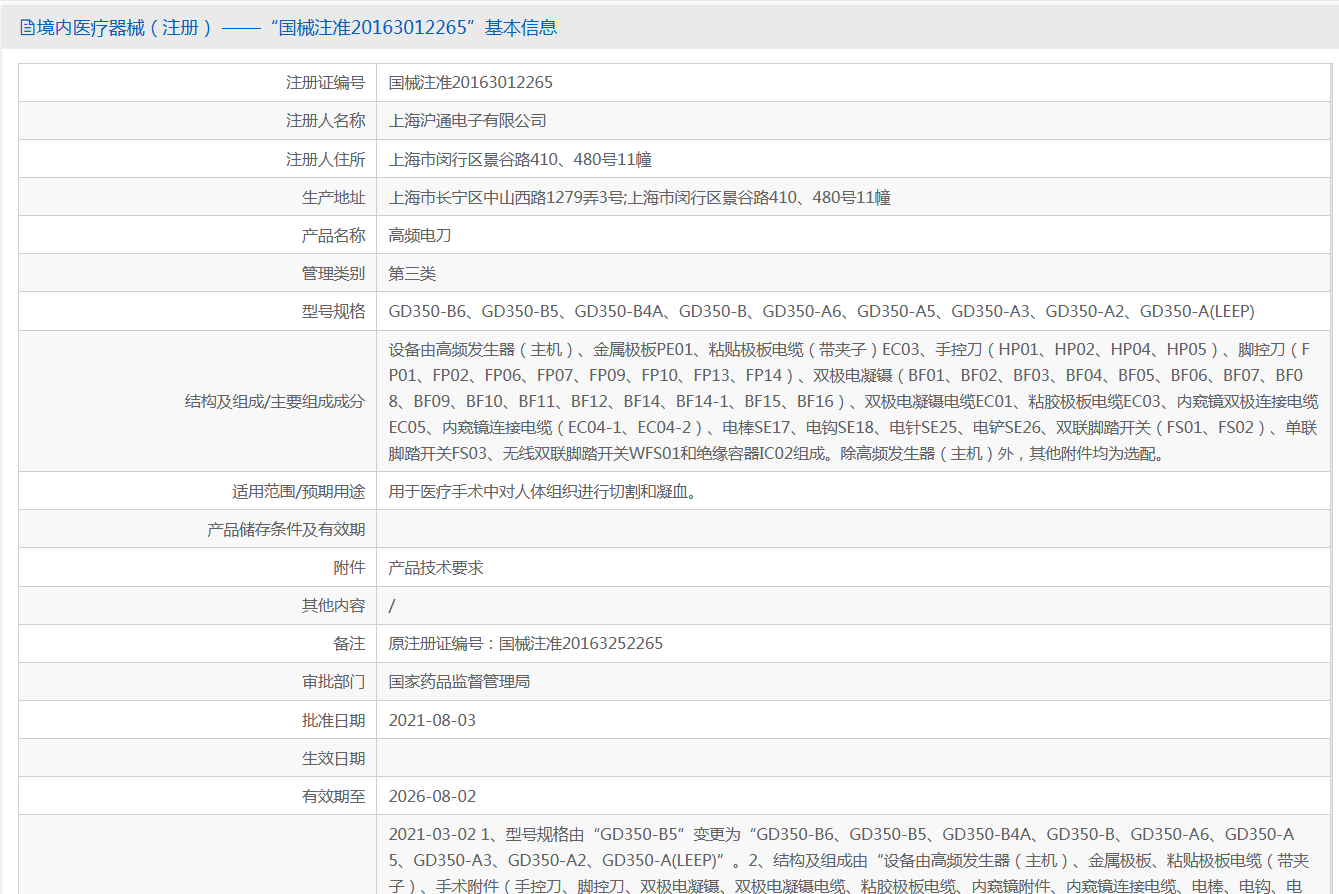The height and width of the screenshot is (894, 1339).
Task: Select the slash value in 其他内容 row
Action: coord(392,605)
